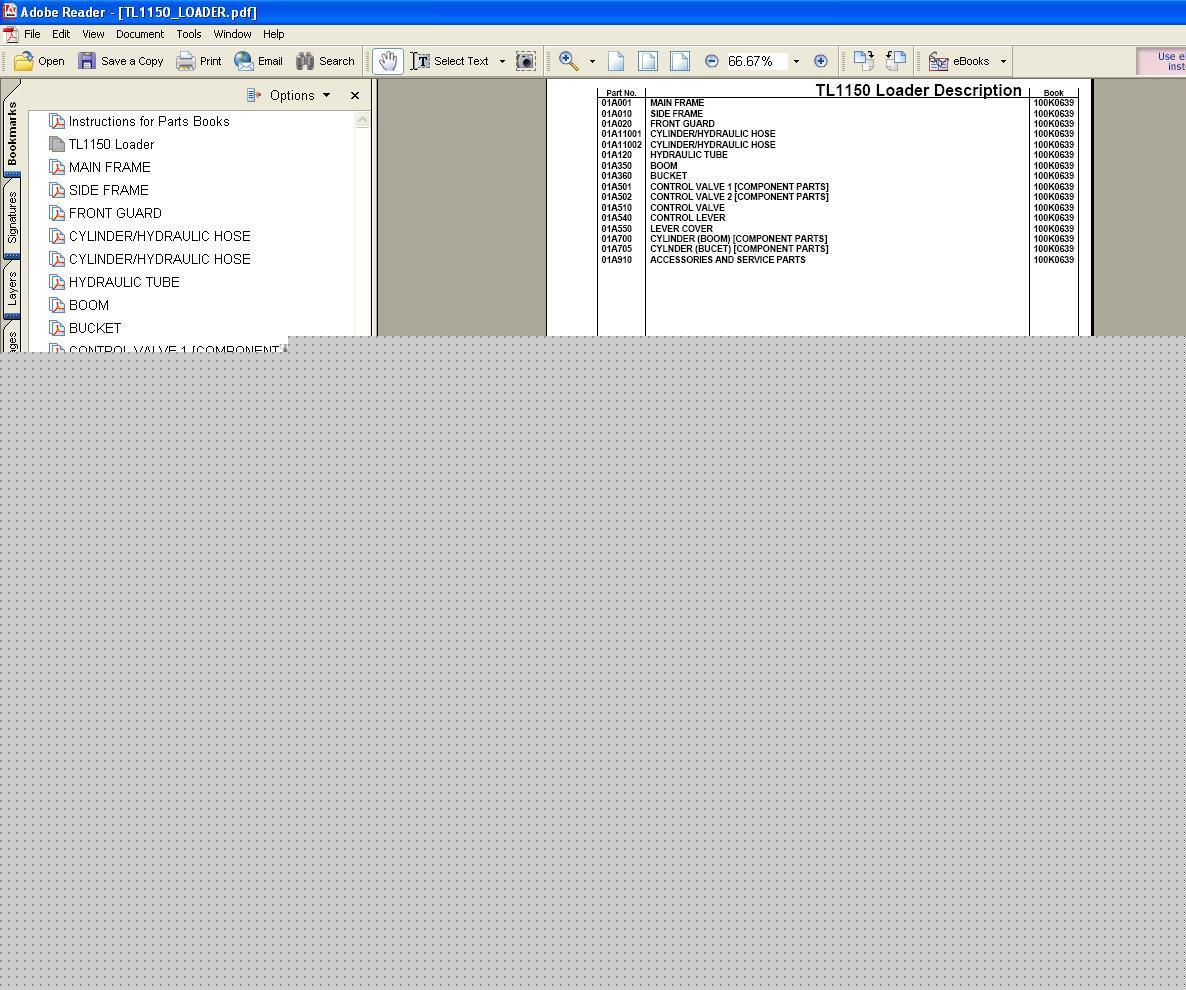This screenshot has width=1186, height=990.
Task: Set view to Actual Size page icon
Action: (x=616, y=61)
